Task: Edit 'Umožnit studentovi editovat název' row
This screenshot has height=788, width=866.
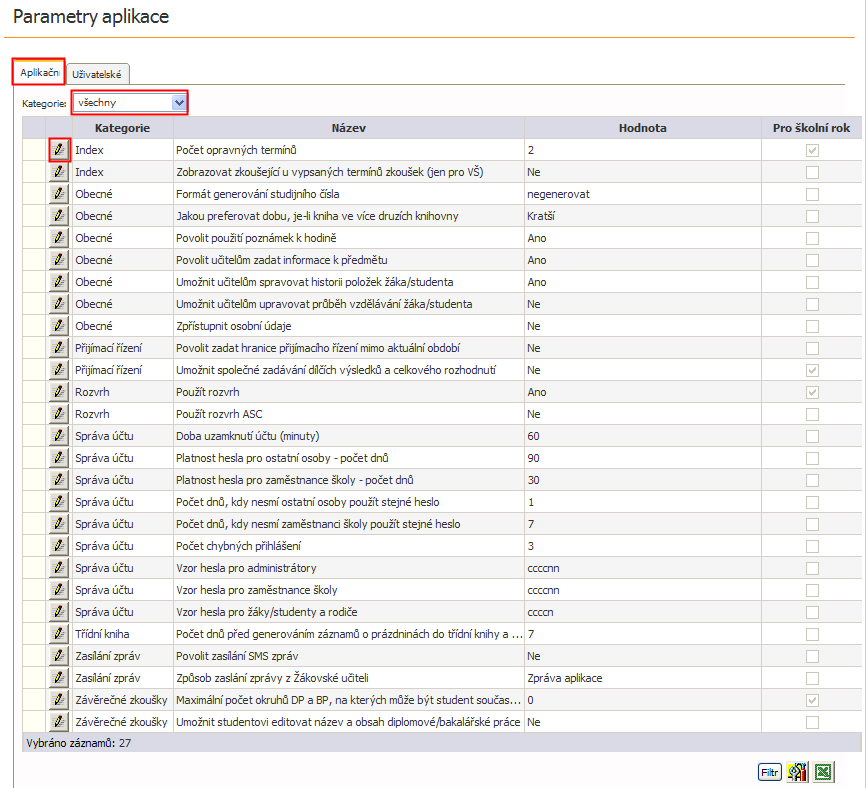Action: pos(59,722)
